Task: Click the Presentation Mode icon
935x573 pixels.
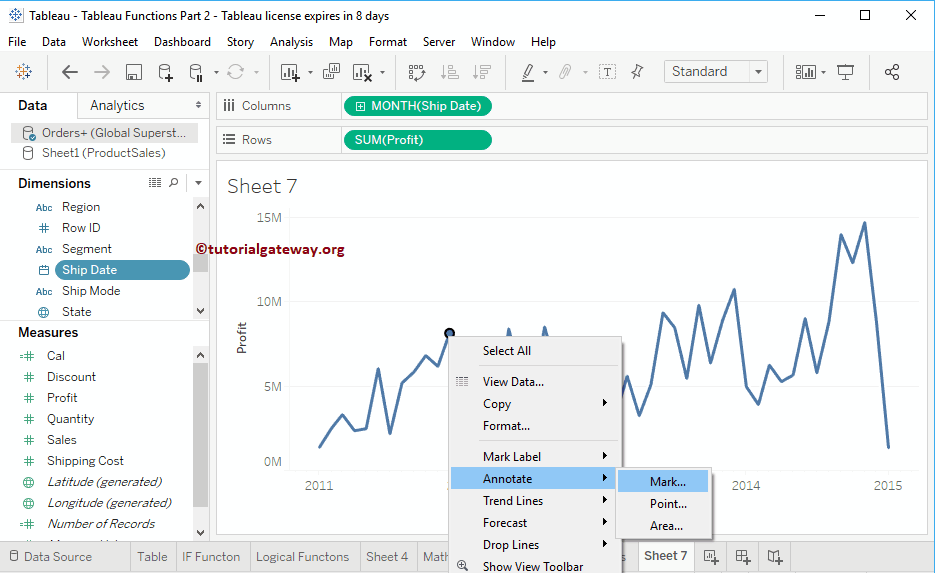Action: pyautogui.click(x=846, y=72)
